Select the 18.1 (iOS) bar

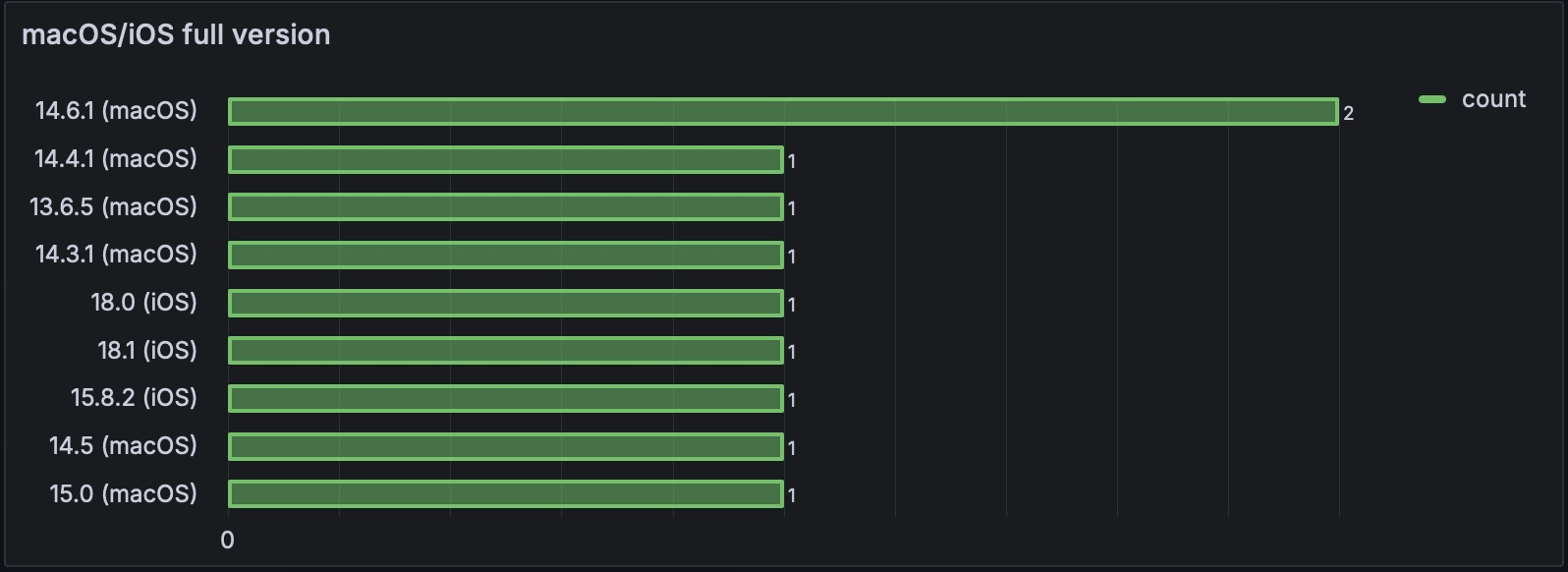506,351
